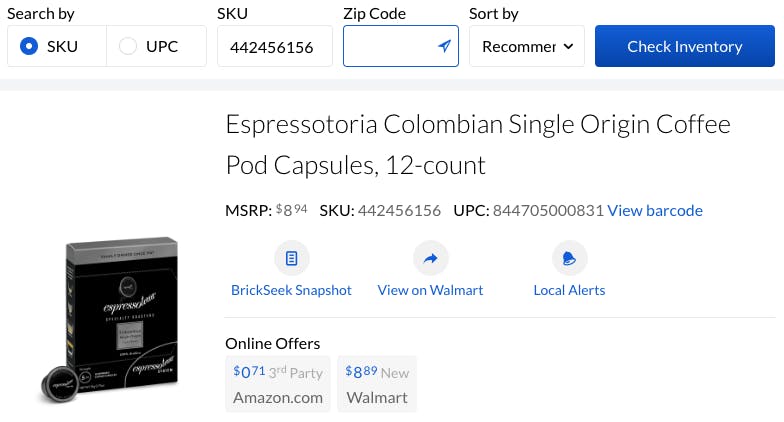Focus the Zip Code text box
This screenshot has width=784, height=422.
coord(388,47)
